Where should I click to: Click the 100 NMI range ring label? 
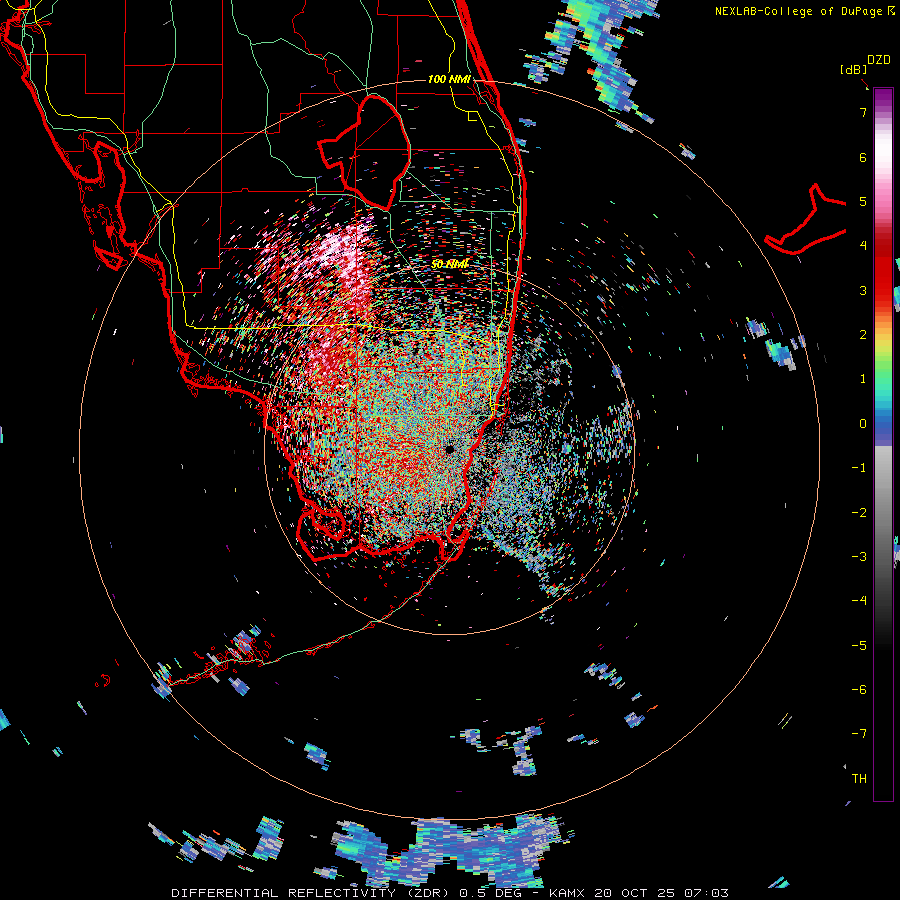point(449,79)
